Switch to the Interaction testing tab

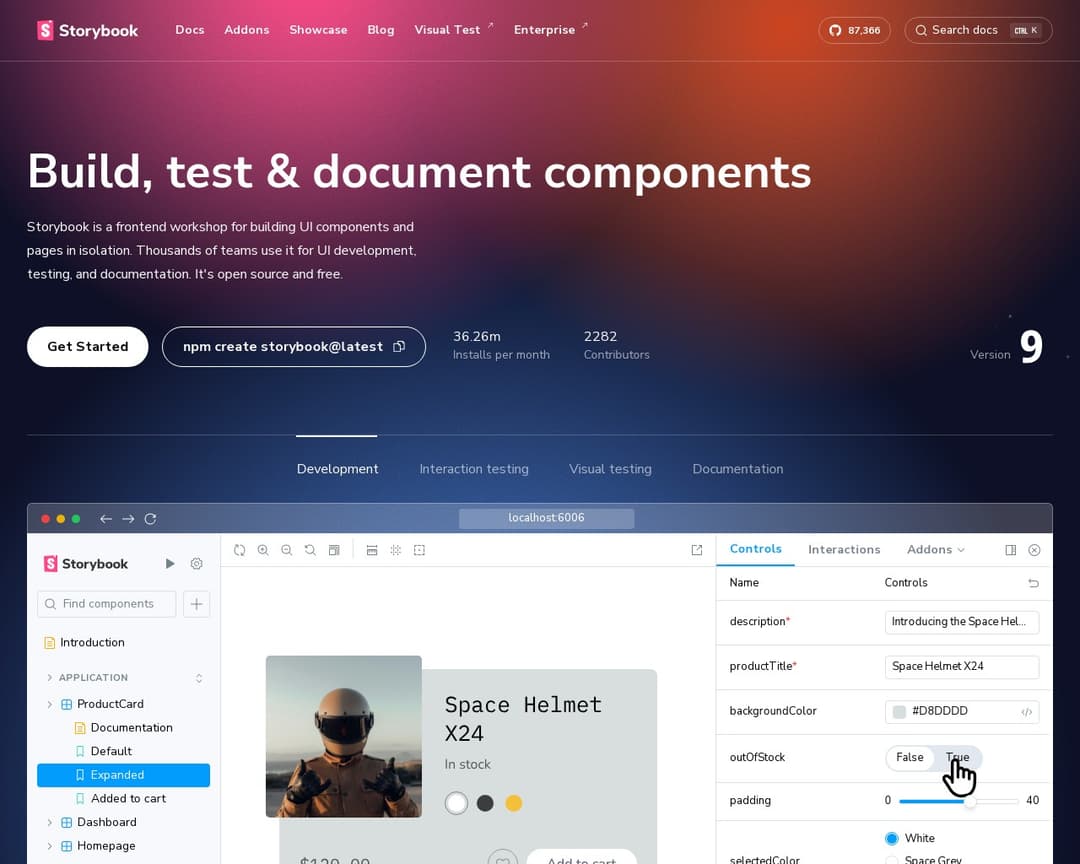pyautogui.click(x=474, y=469)
